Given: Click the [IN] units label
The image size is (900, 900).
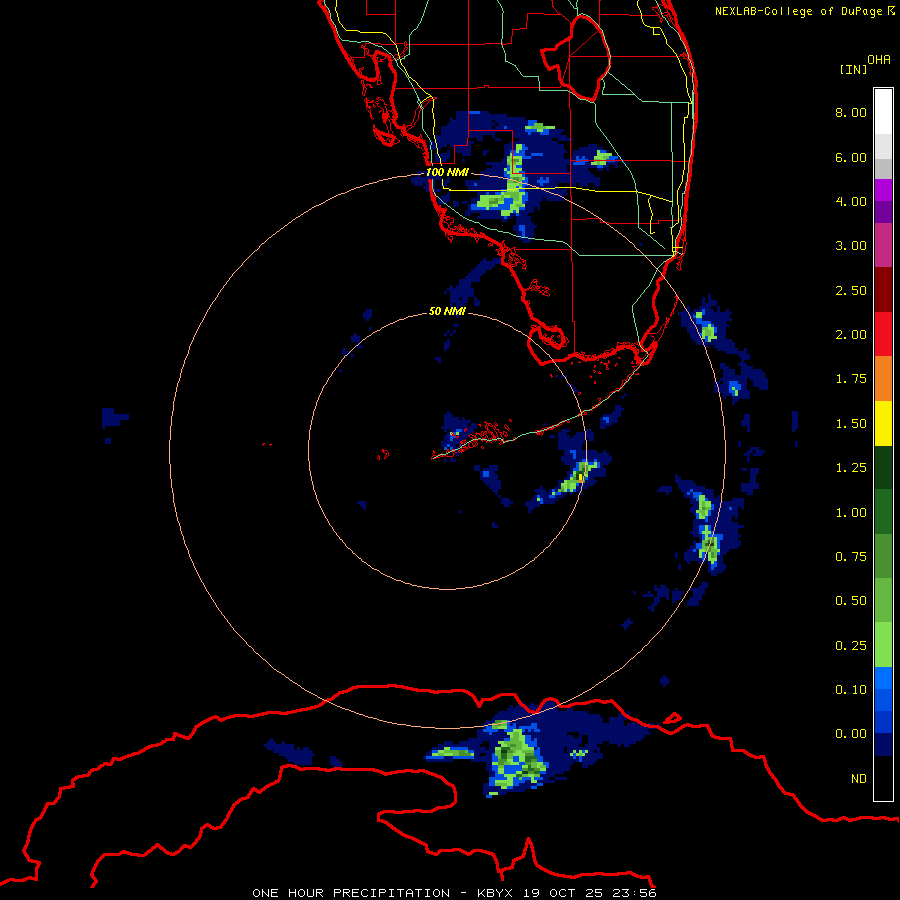Looking at the screenshot, I should click(853, 69).
